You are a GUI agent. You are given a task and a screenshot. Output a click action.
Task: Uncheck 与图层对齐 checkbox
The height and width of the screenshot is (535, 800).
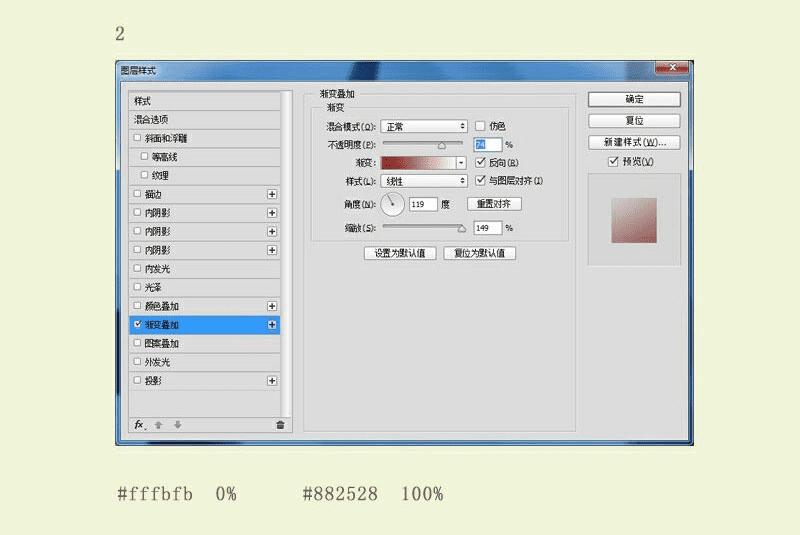pyautogui.click(x=480, y=180)
